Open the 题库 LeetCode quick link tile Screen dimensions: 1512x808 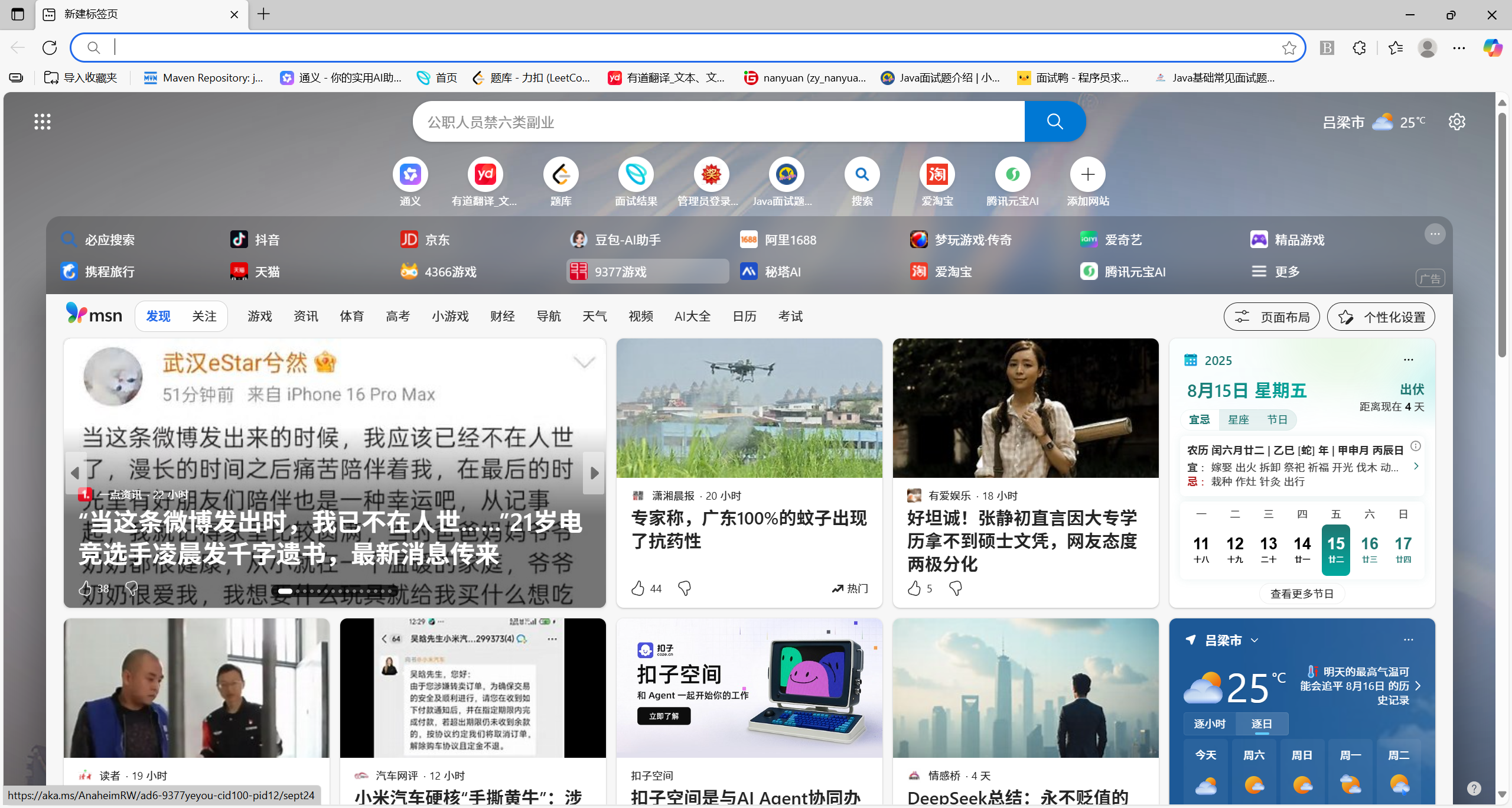tap(561, 182)
